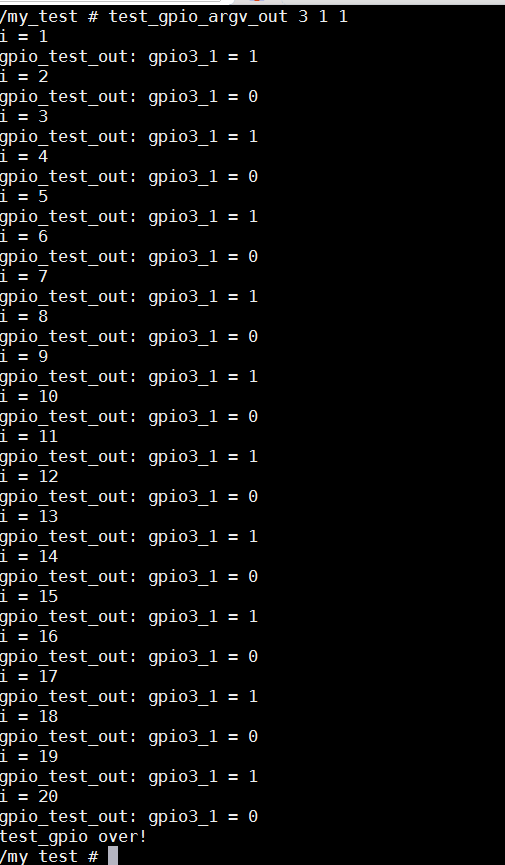Click the 'i = 17' output line
505x865 pixels.
pyautogui.click(x=29, y=676)
